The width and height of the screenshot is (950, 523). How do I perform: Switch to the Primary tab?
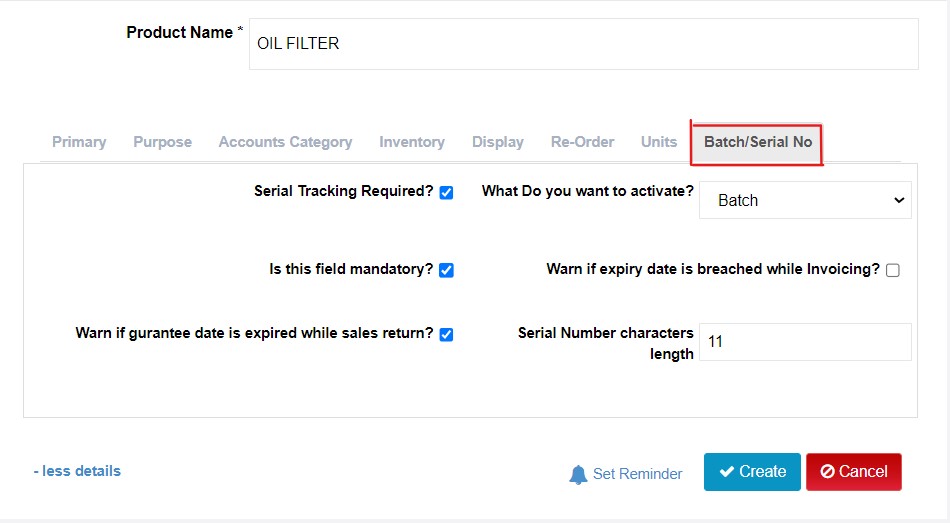(79, 142)
